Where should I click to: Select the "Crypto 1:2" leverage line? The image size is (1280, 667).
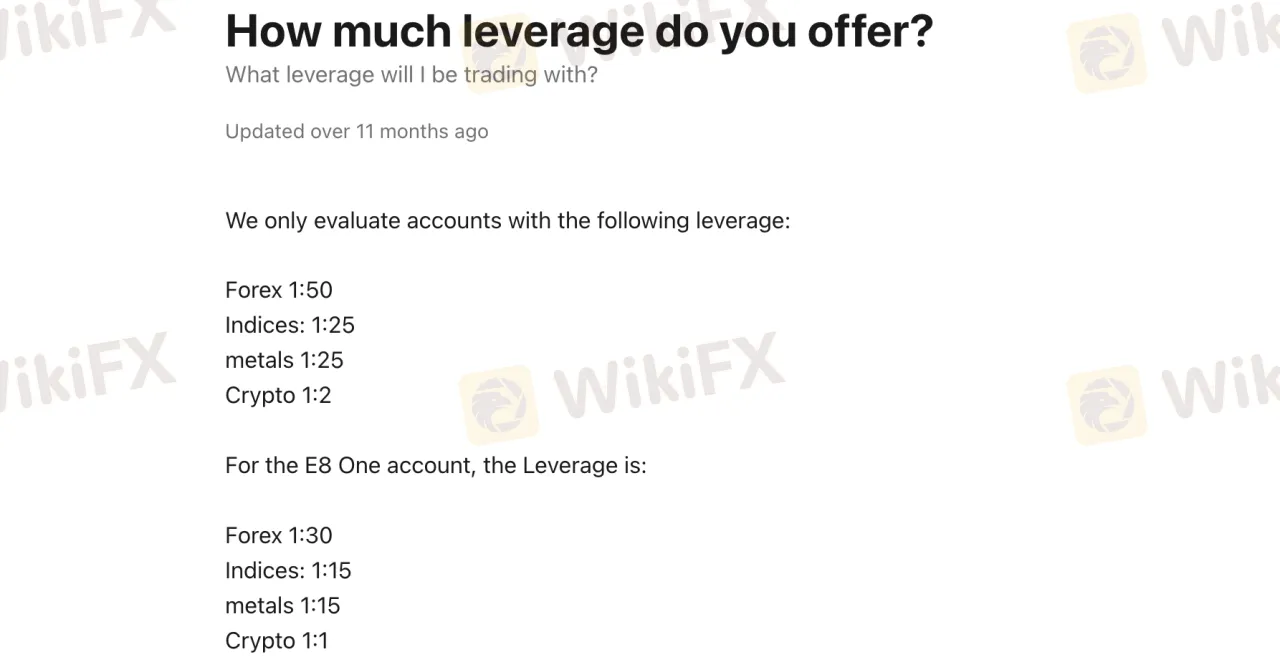click(278, 395)
